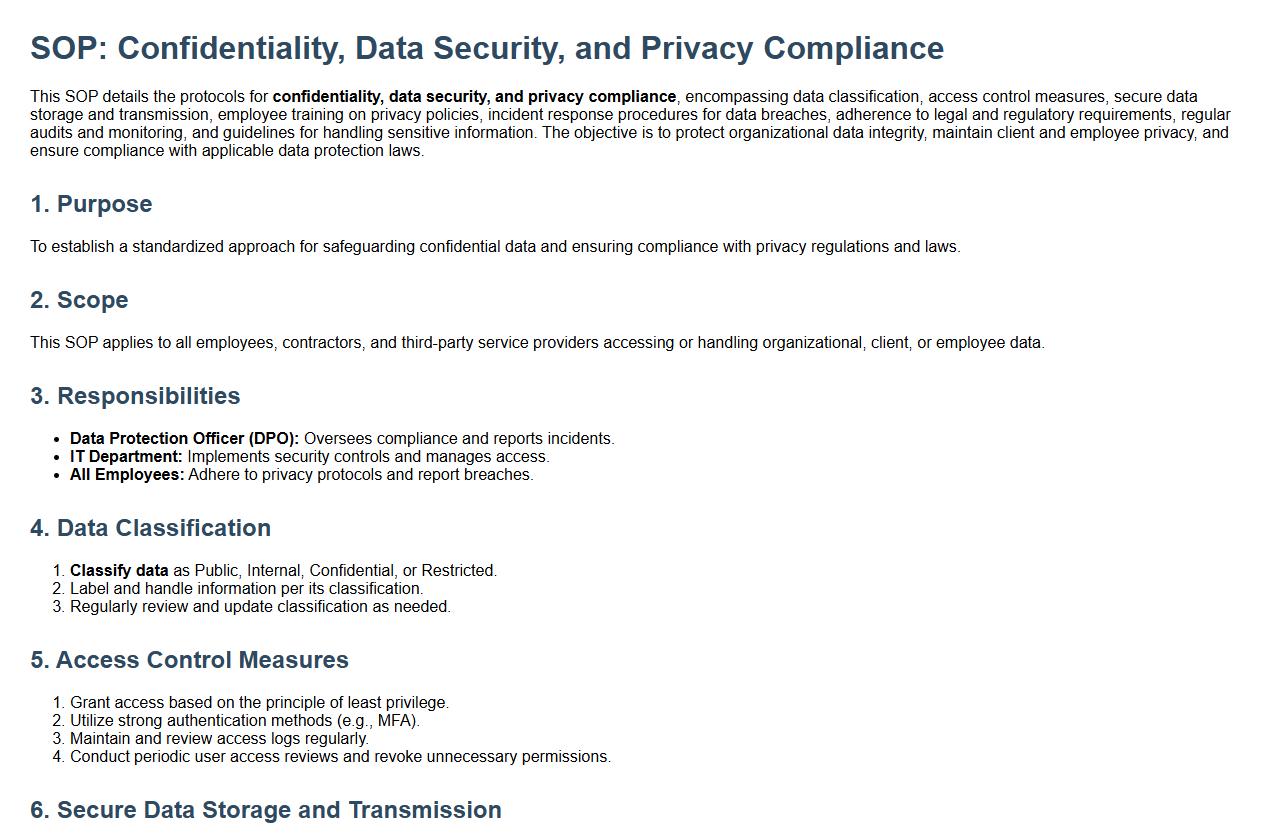Click the "4. Data Classification" heading

(x=150, y=528)
